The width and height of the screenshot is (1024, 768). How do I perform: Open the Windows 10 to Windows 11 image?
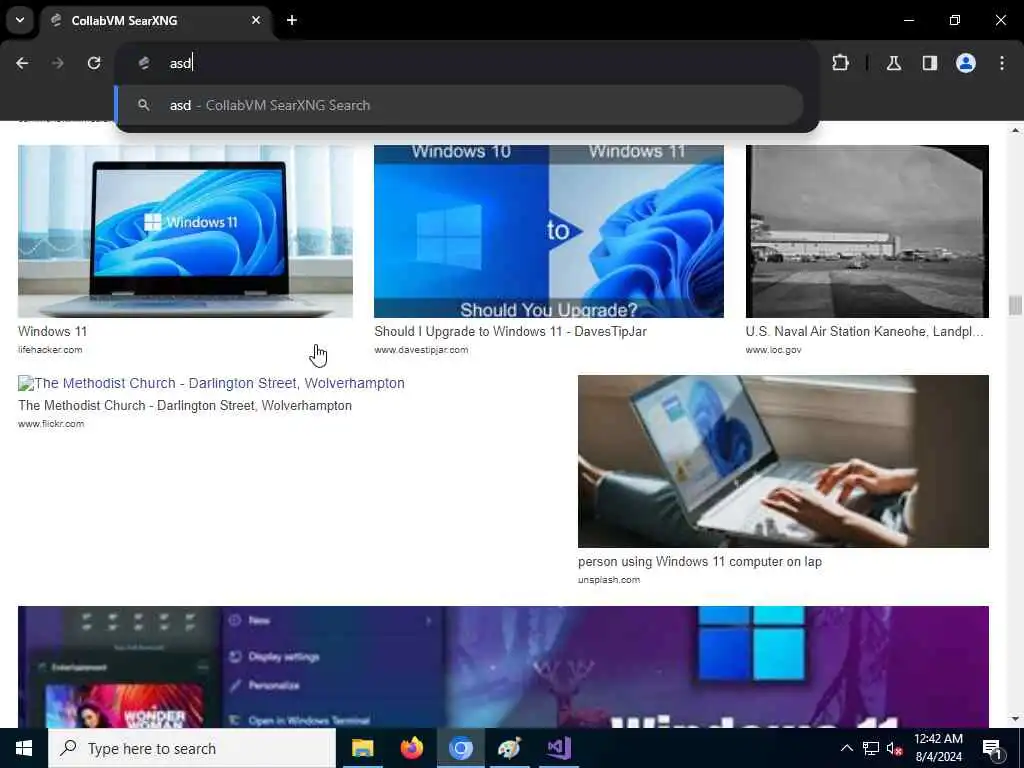point(549,231)
